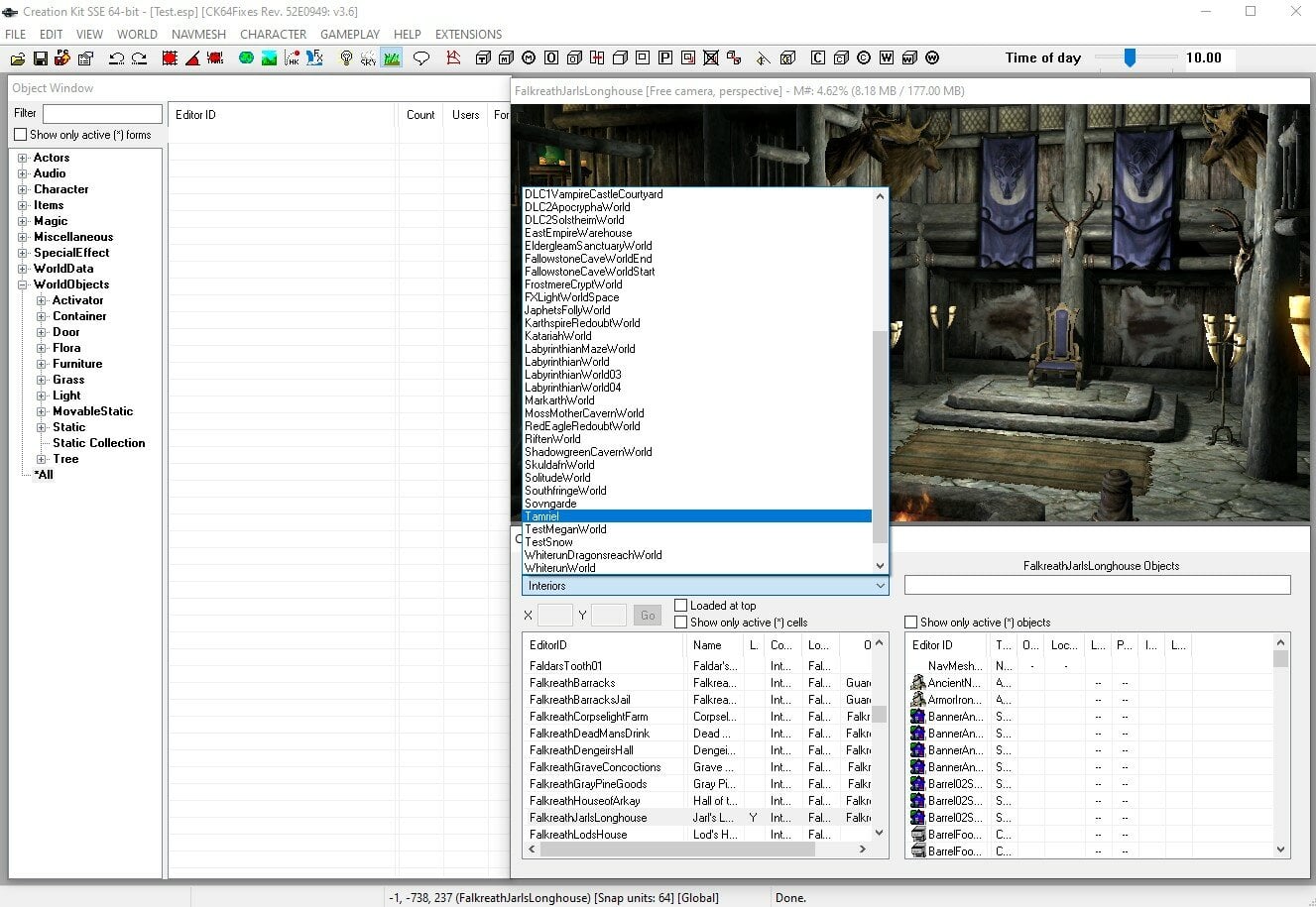Click the Fx toolbar icon
This screenshot has width=1316, height=907.
click(314, 58)
